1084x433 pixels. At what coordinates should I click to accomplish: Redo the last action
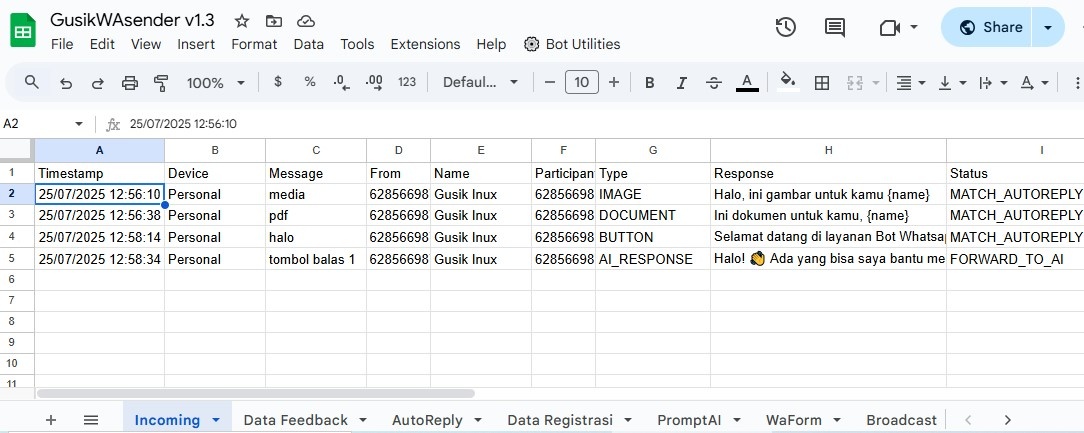point(97,83)
